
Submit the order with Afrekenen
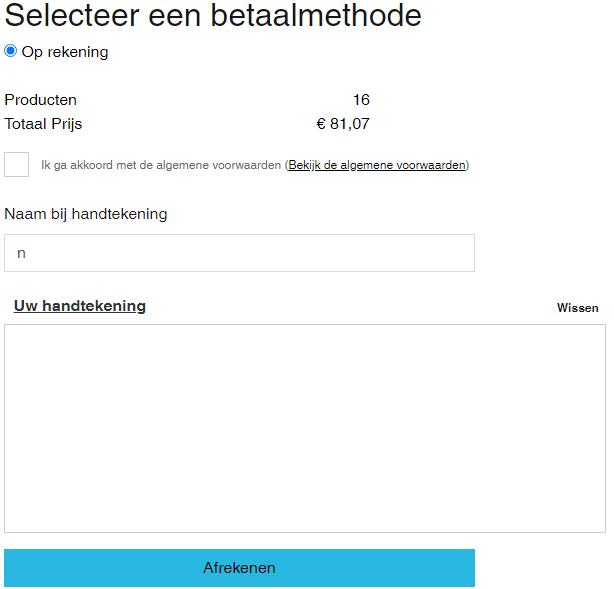click(239, 568)
